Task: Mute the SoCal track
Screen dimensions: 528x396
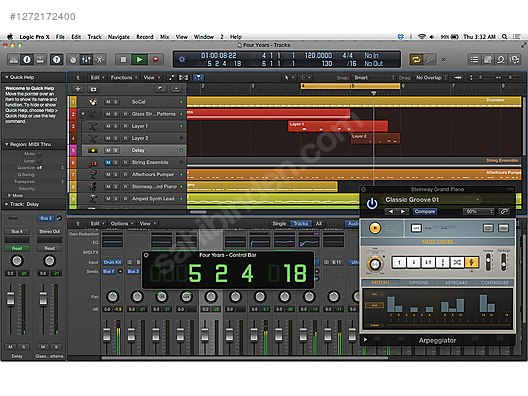Action: [x=108, y=102]
